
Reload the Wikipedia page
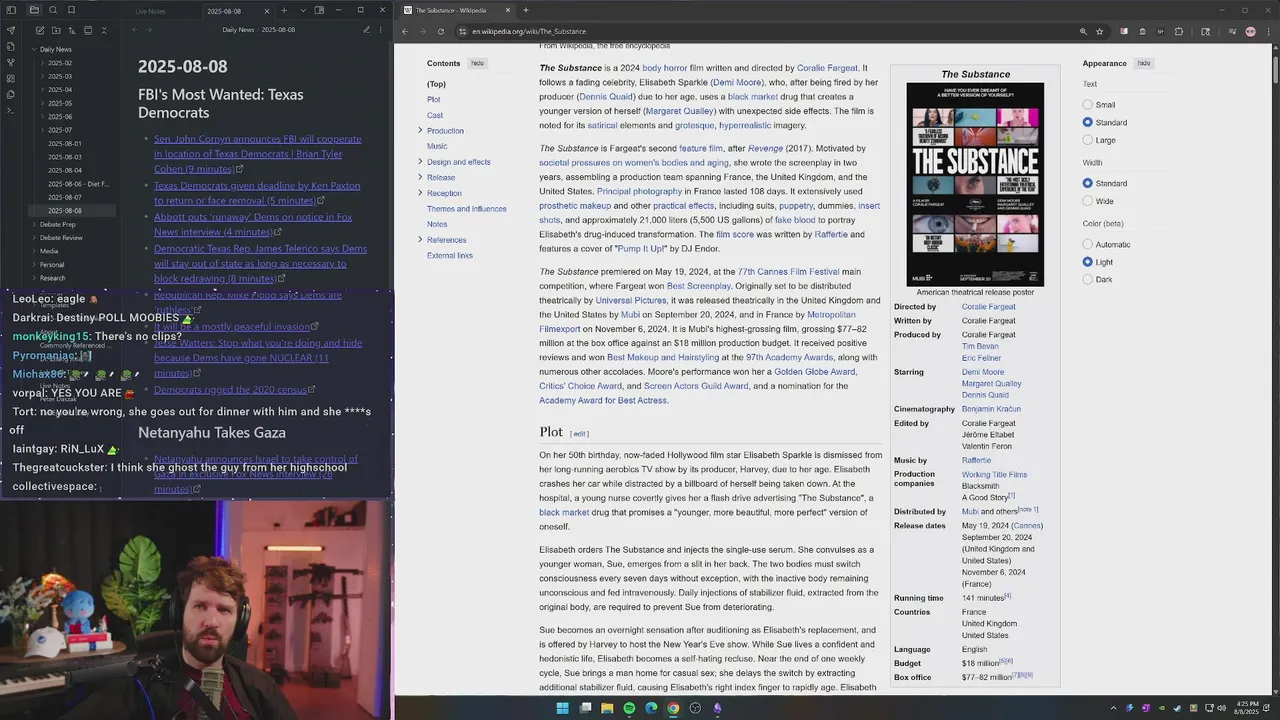tap(441, 31)
